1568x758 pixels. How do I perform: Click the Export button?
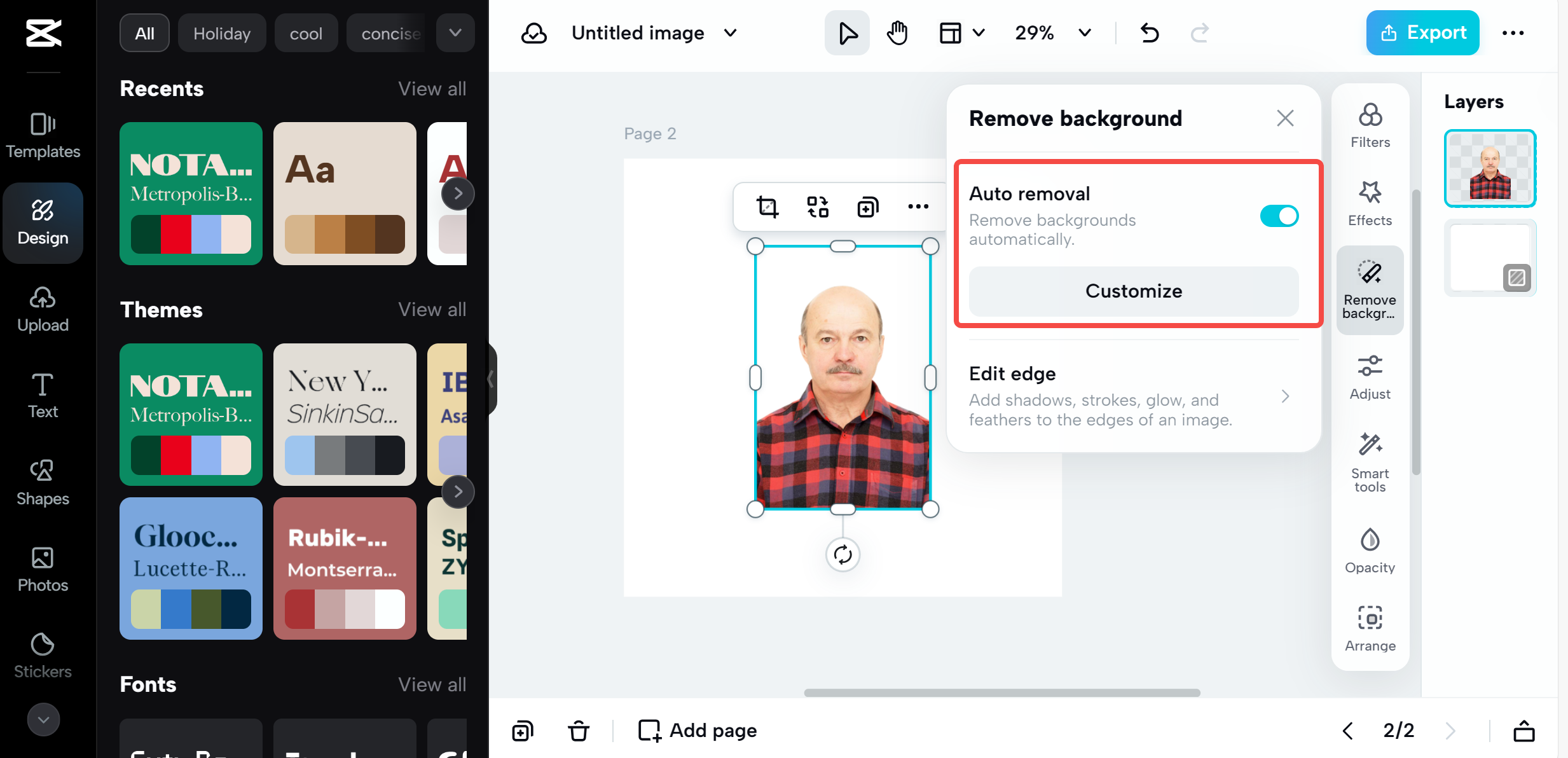(1422, 33)
